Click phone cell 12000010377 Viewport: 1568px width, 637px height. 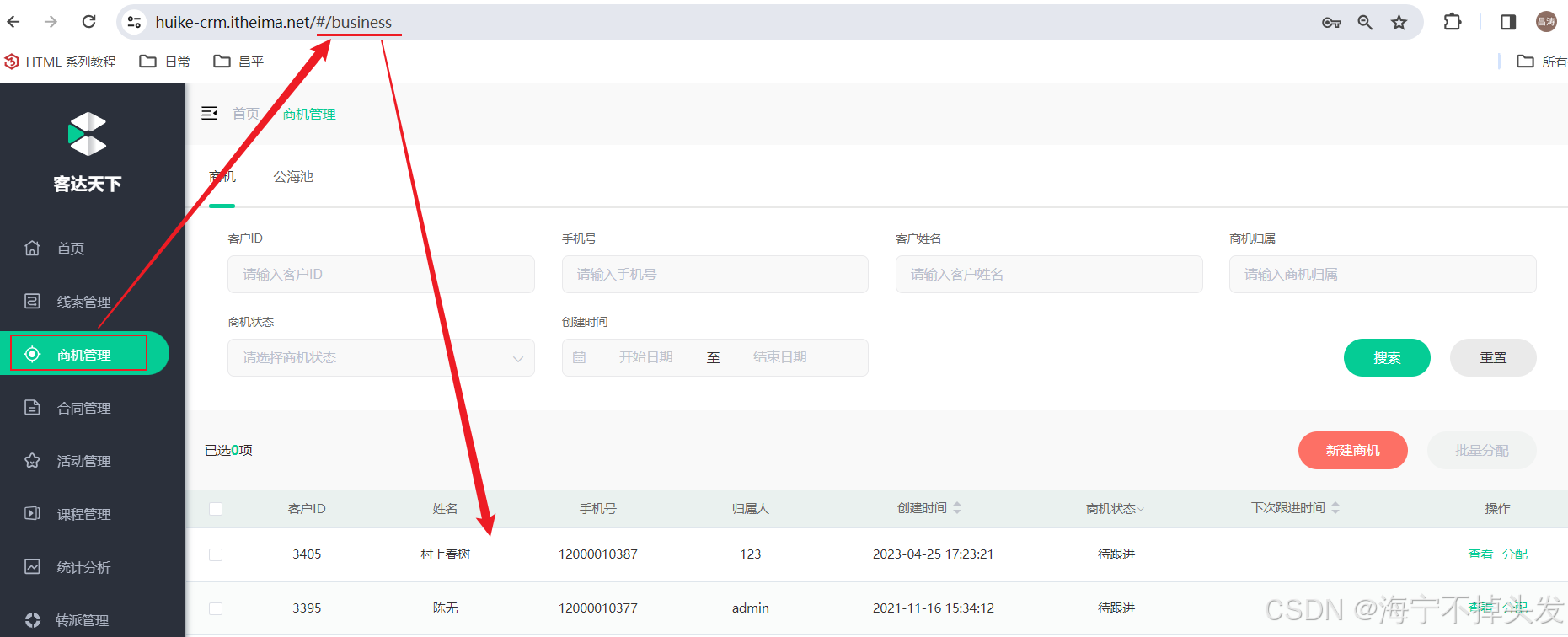click(x=598, y=608)
